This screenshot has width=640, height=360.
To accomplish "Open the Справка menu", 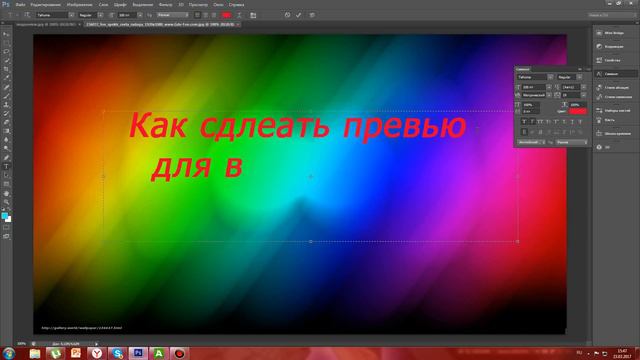I will (x=236, y=5).
